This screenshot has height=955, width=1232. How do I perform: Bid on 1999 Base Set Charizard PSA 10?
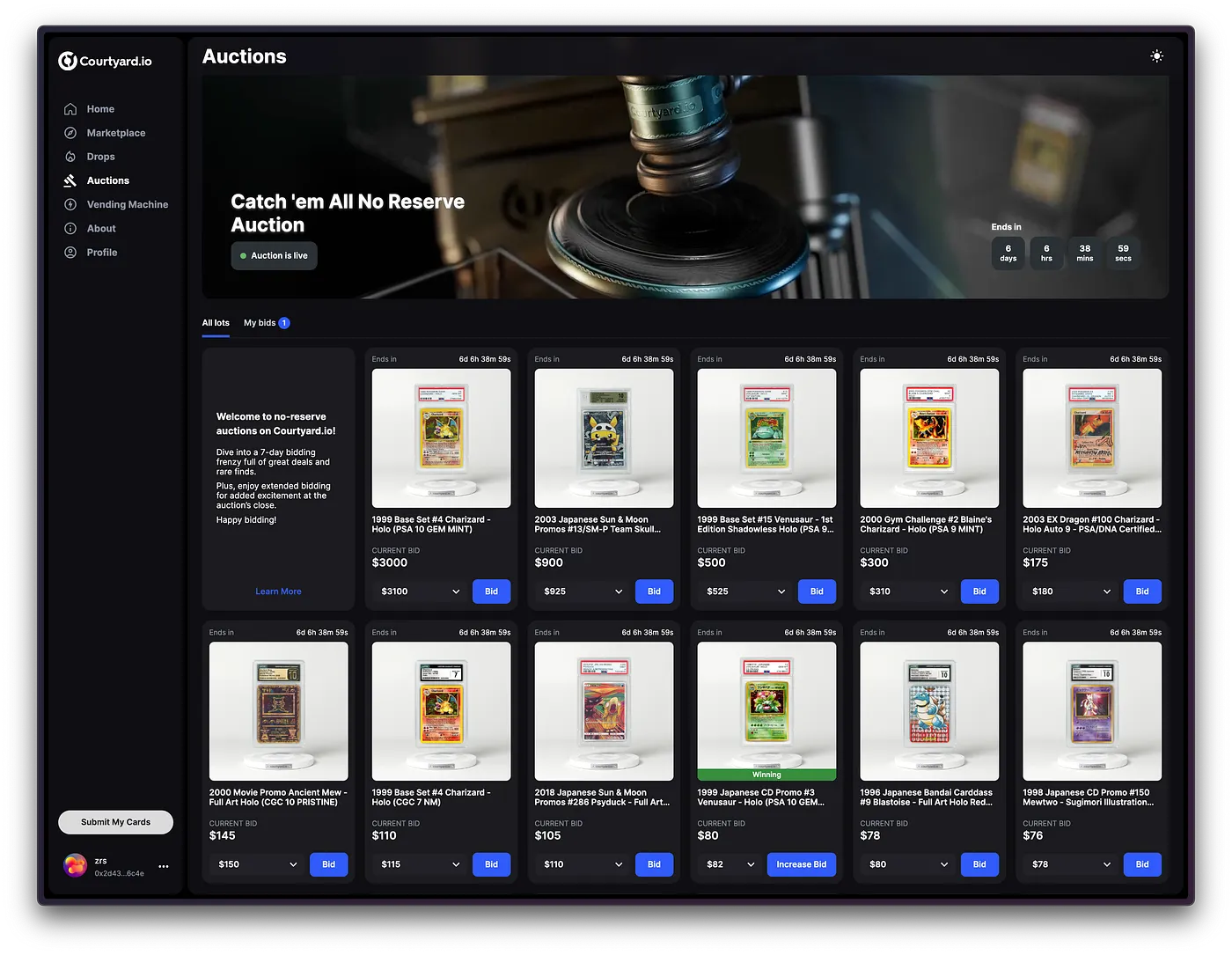pos(491,591)
